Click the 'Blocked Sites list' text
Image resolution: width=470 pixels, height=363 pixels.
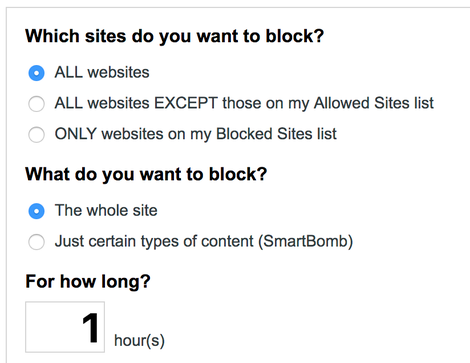(x=276, y=134)
